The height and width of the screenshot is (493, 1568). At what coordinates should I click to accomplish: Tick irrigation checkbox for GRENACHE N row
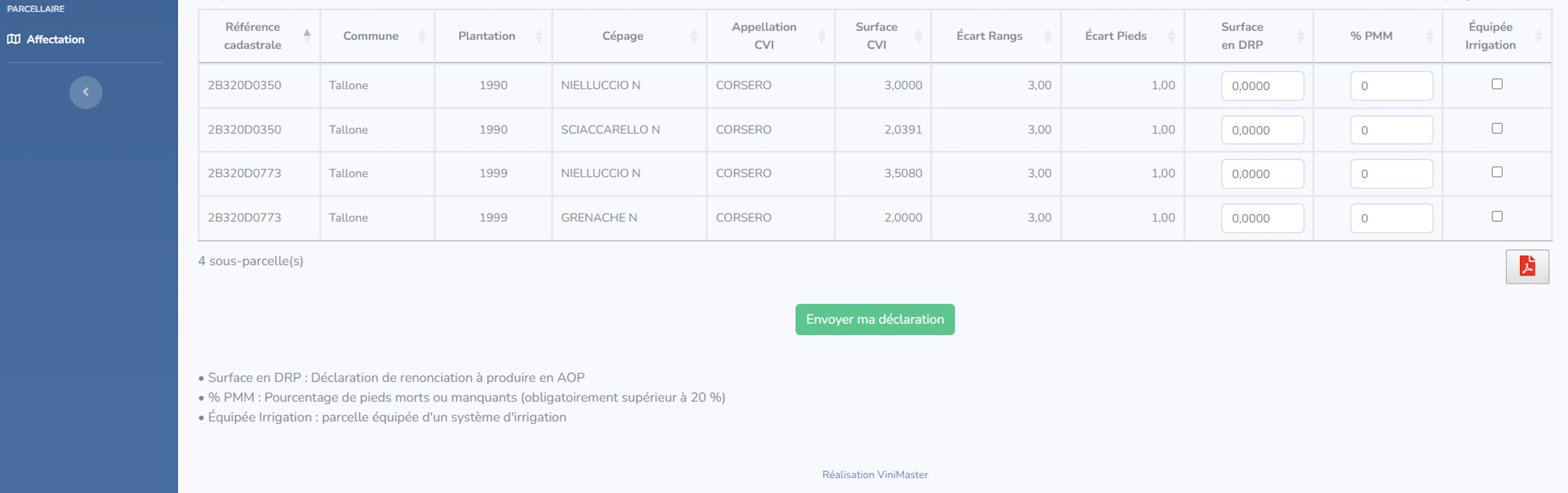pos(1497,216)
